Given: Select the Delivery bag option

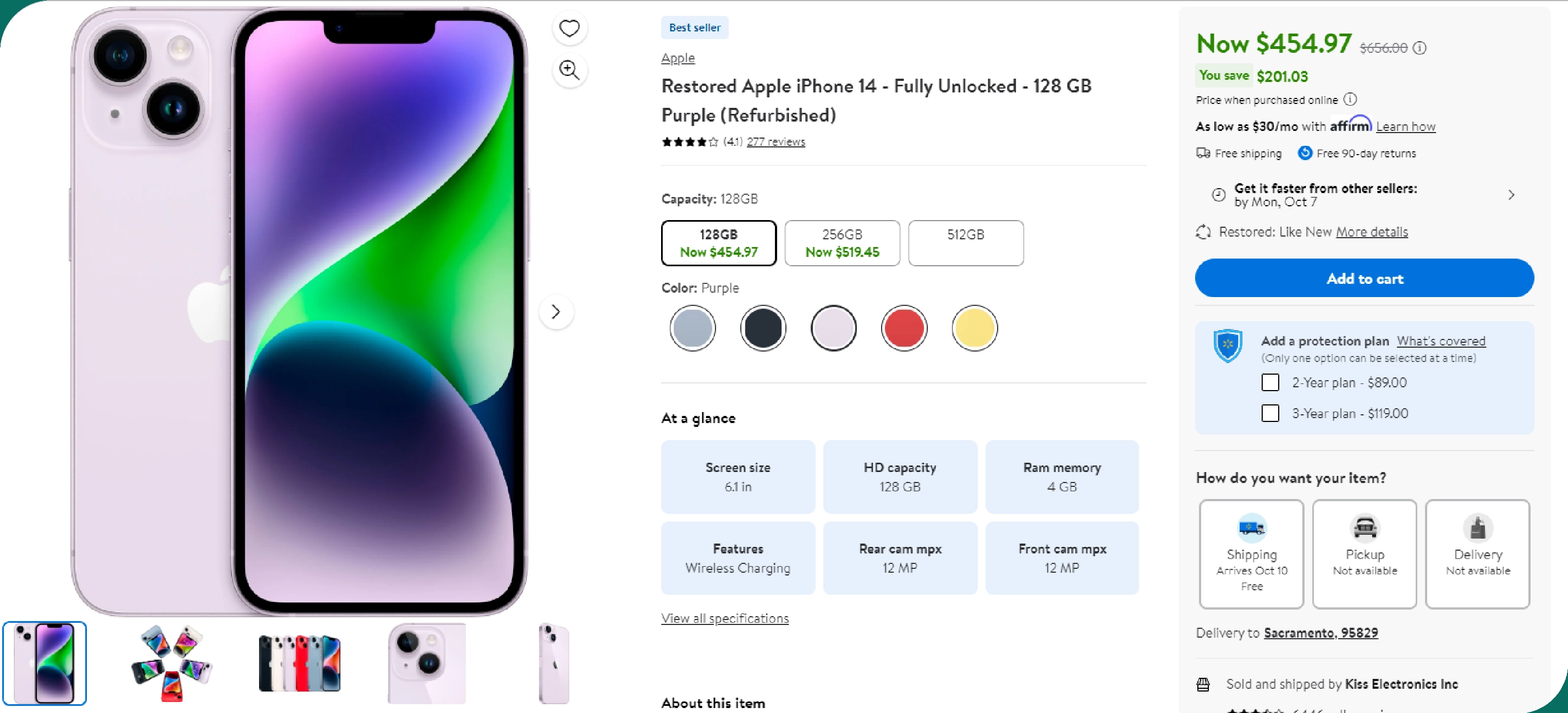Looking at the screenshot, I should (1477, 553).
